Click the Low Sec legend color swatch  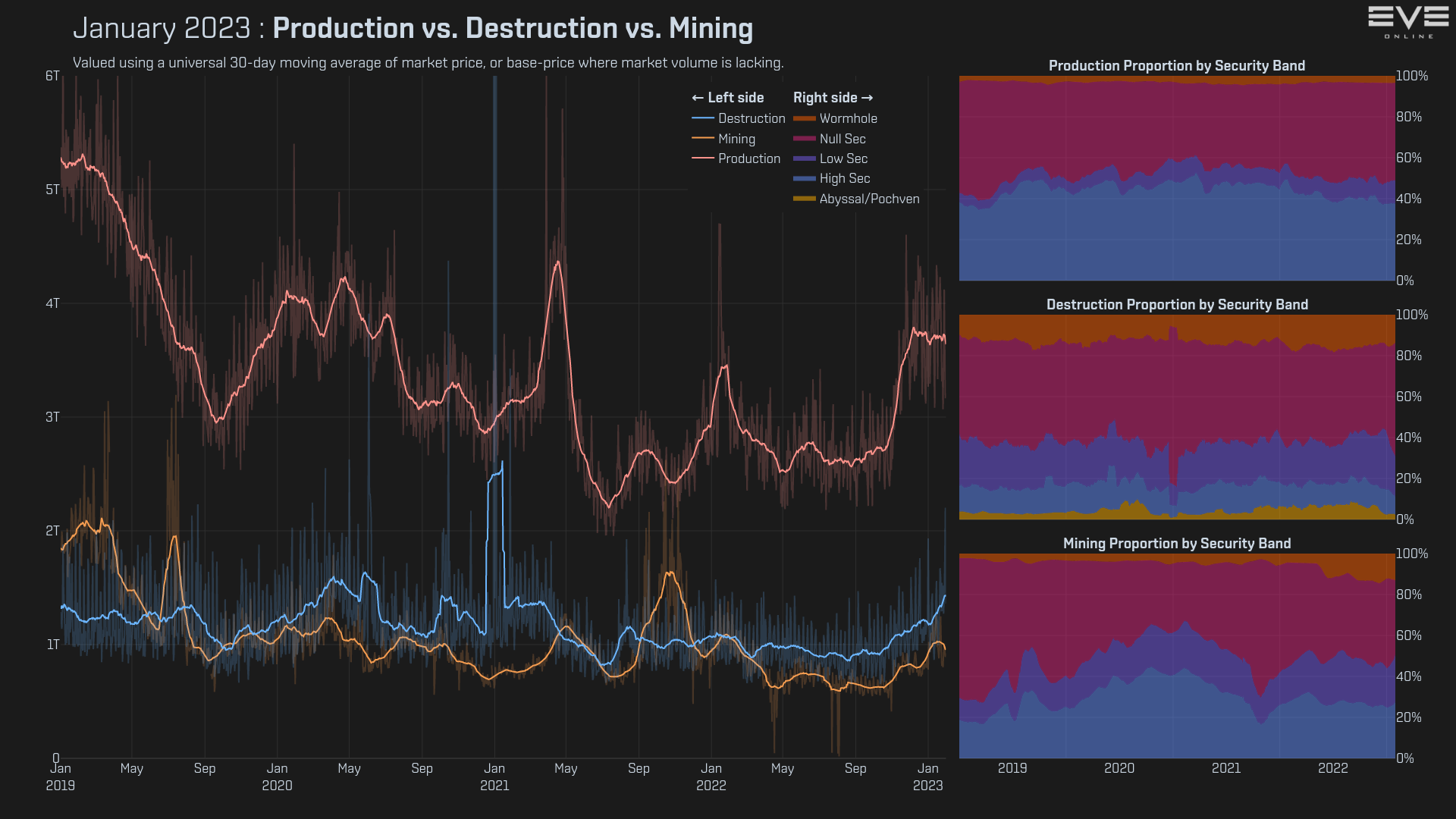tap(805, 158)
